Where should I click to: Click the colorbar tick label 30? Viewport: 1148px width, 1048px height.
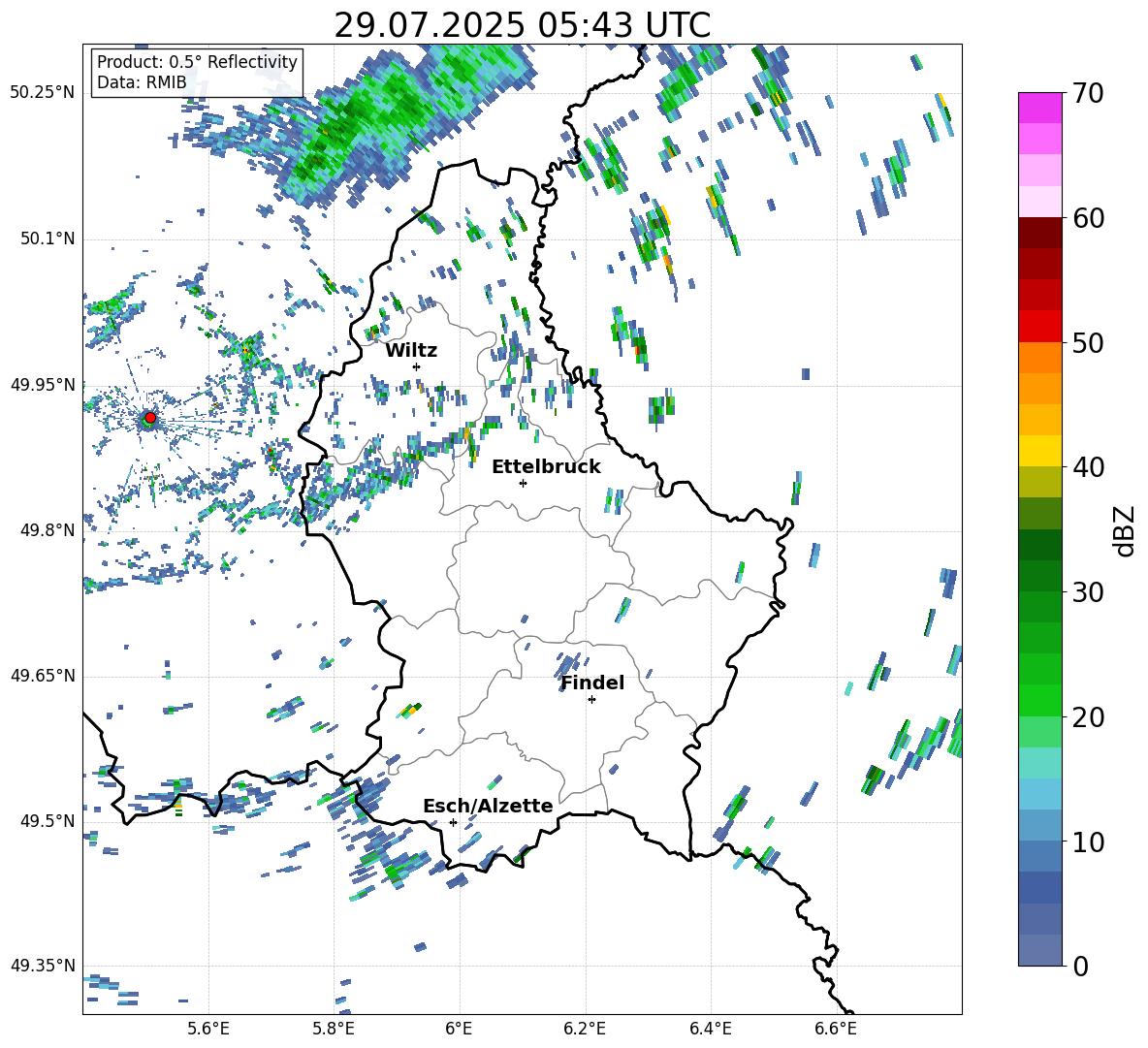click(x=1087, y=591)
